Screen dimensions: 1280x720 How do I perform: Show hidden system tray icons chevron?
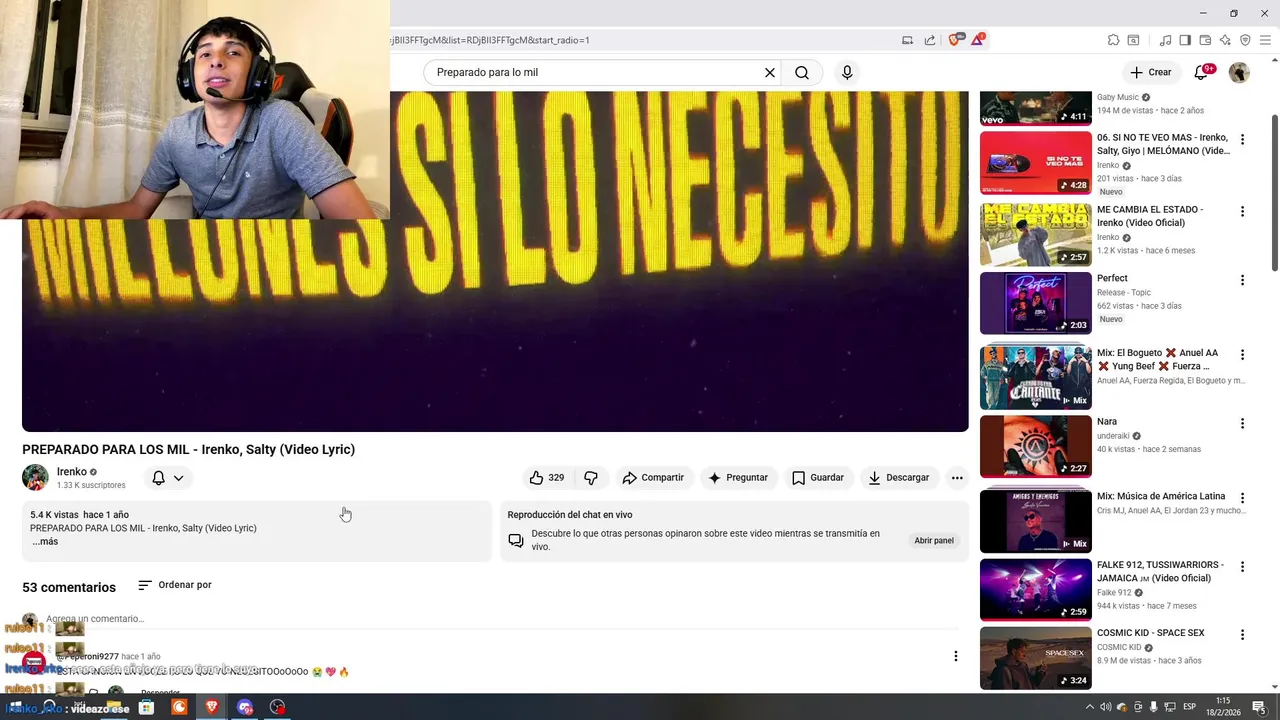(x=1090, y=707)
